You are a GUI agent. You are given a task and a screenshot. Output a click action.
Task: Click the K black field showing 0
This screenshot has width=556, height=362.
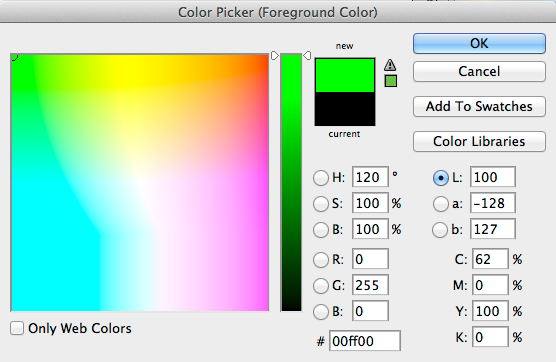point(490,337)
